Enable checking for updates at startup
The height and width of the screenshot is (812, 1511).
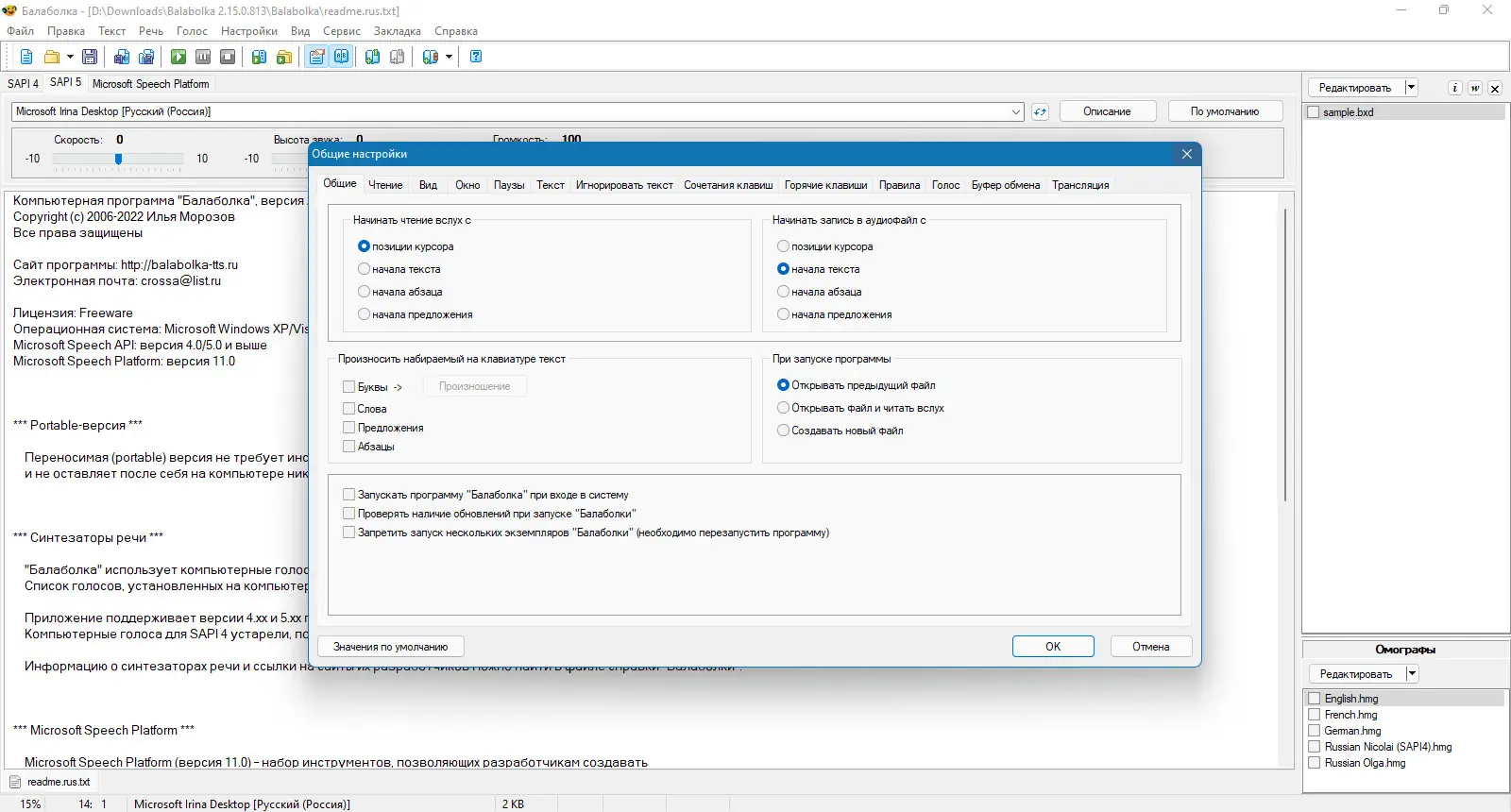[x=348, y=514]
